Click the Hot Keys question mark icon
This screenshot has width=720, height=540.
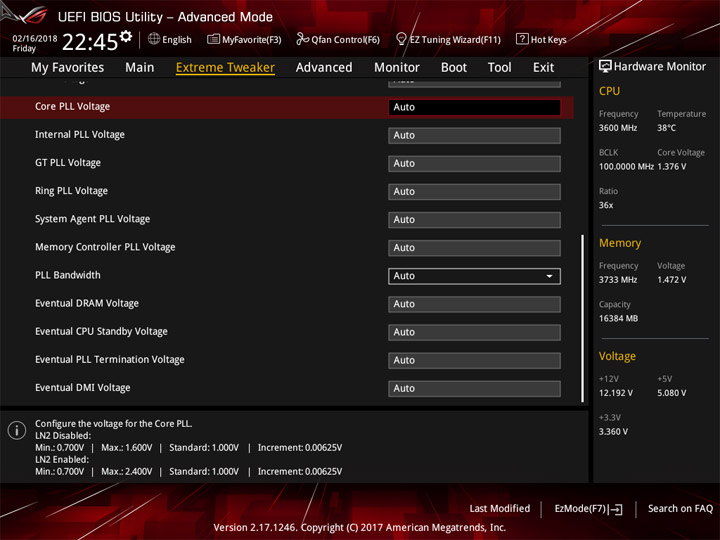[x=522, y=39]
